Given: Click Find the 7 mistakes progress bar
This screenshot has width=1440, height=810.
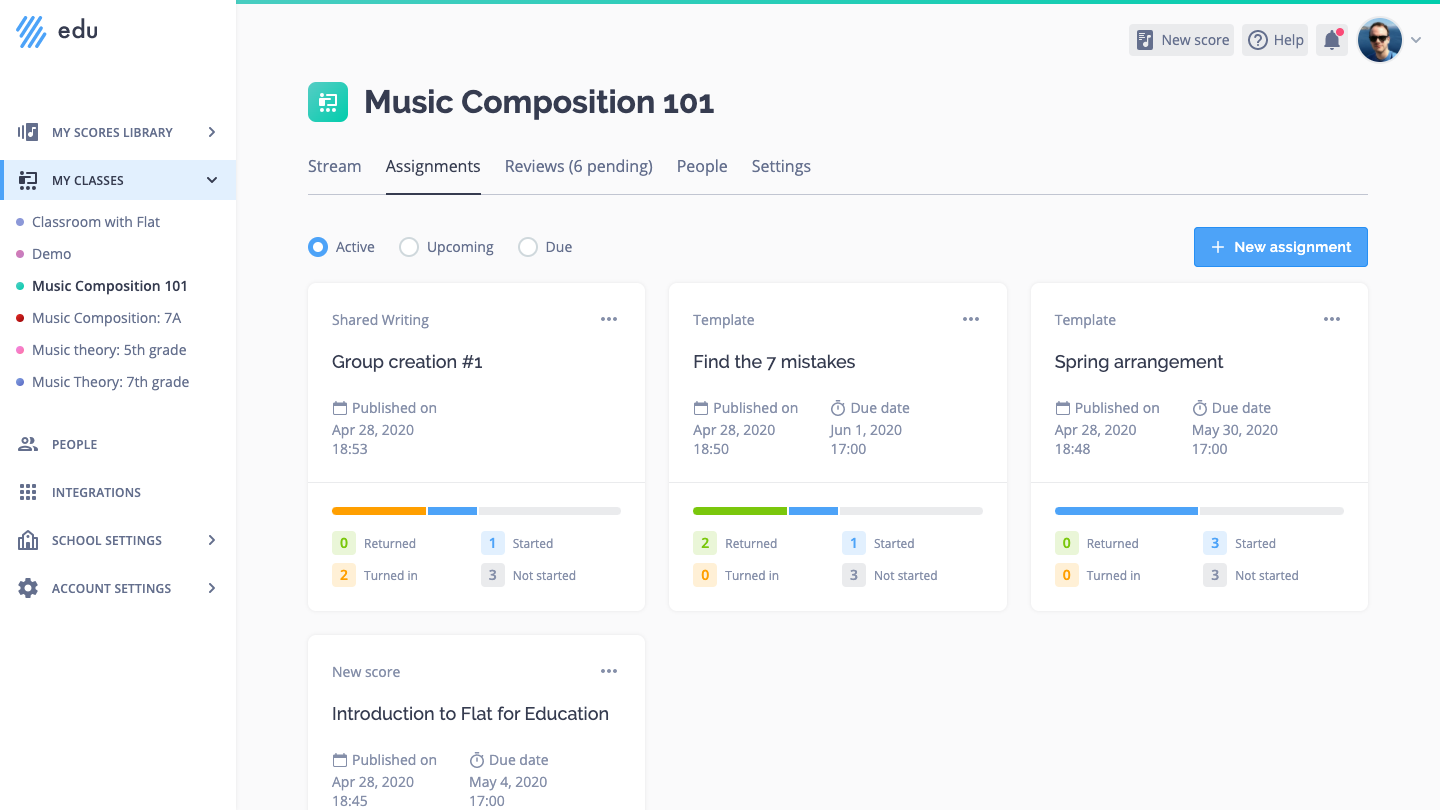Looking at the screenshot, I should point(838,511).
